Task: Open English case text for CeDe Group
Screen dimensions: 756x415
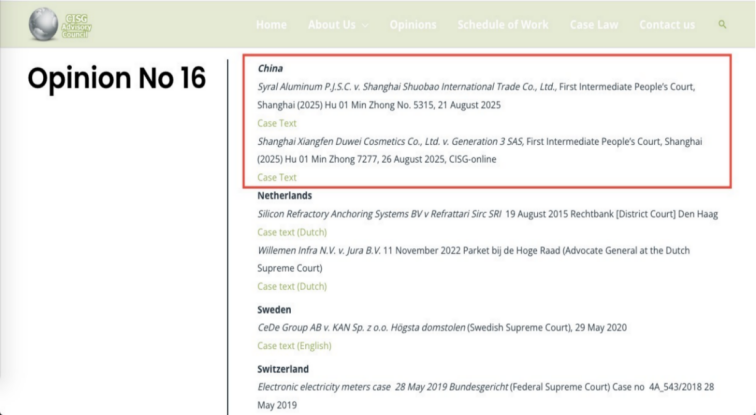Action: pyautogui.click(x=294, y=345)
